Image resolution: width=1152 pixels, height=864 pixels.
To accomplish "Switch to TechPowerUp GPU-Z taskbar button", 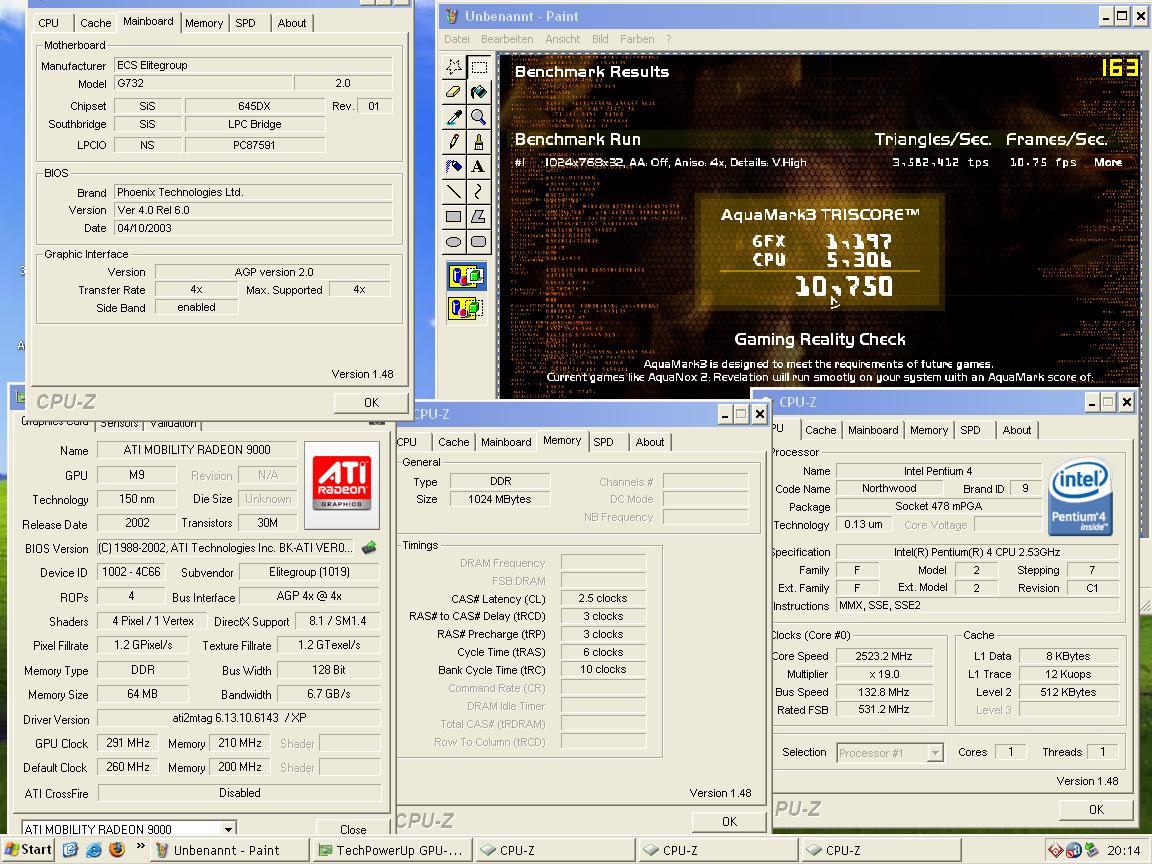I will [390, 851].
